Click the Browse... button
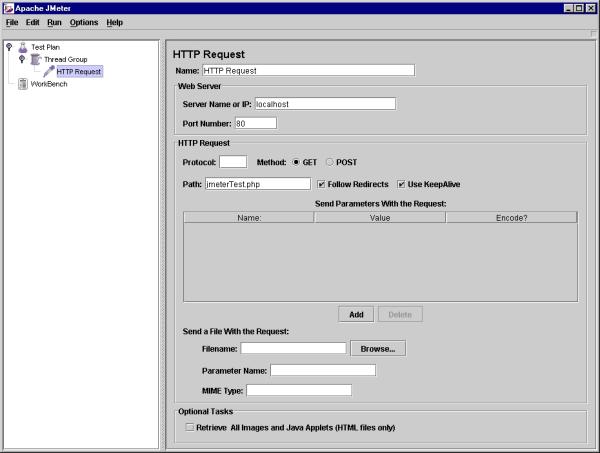 coord(378,349)
